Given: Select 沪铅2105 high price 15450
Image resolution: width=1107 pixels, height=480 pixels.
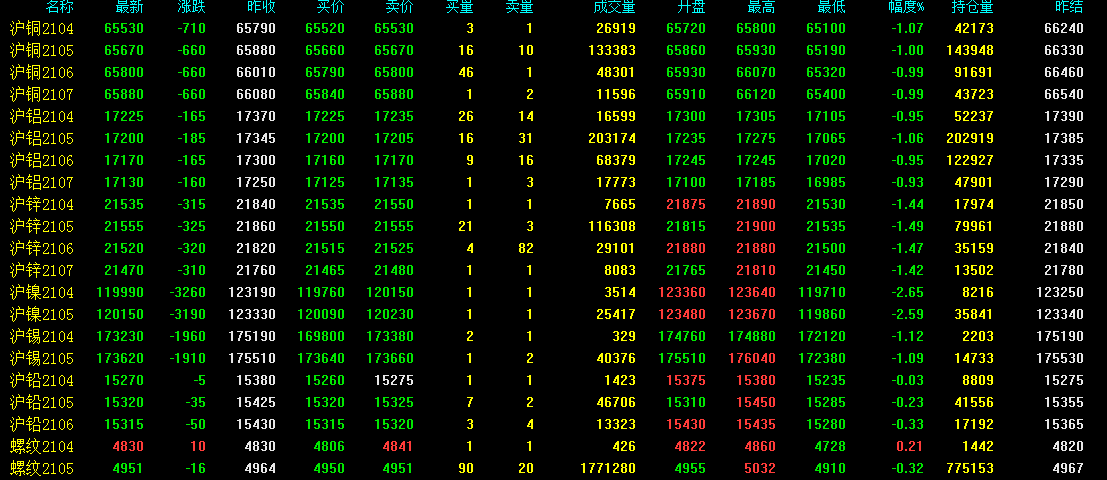Looking at the screenshot, I should click(x=755, y=403).
